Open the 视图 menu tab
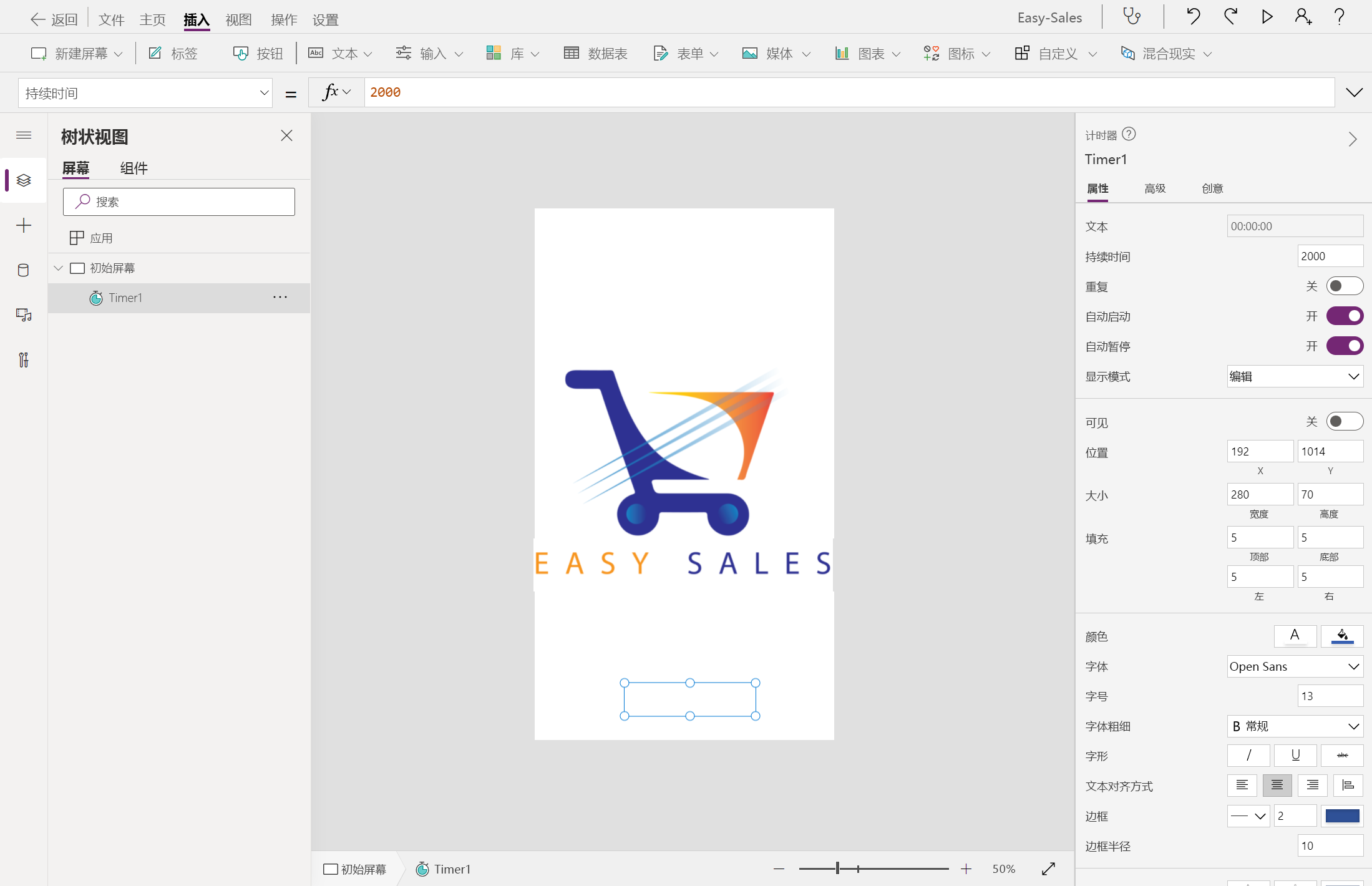The height and width of the screenshot is (886, 1372). pyautogui.click(x=238, y=19)
